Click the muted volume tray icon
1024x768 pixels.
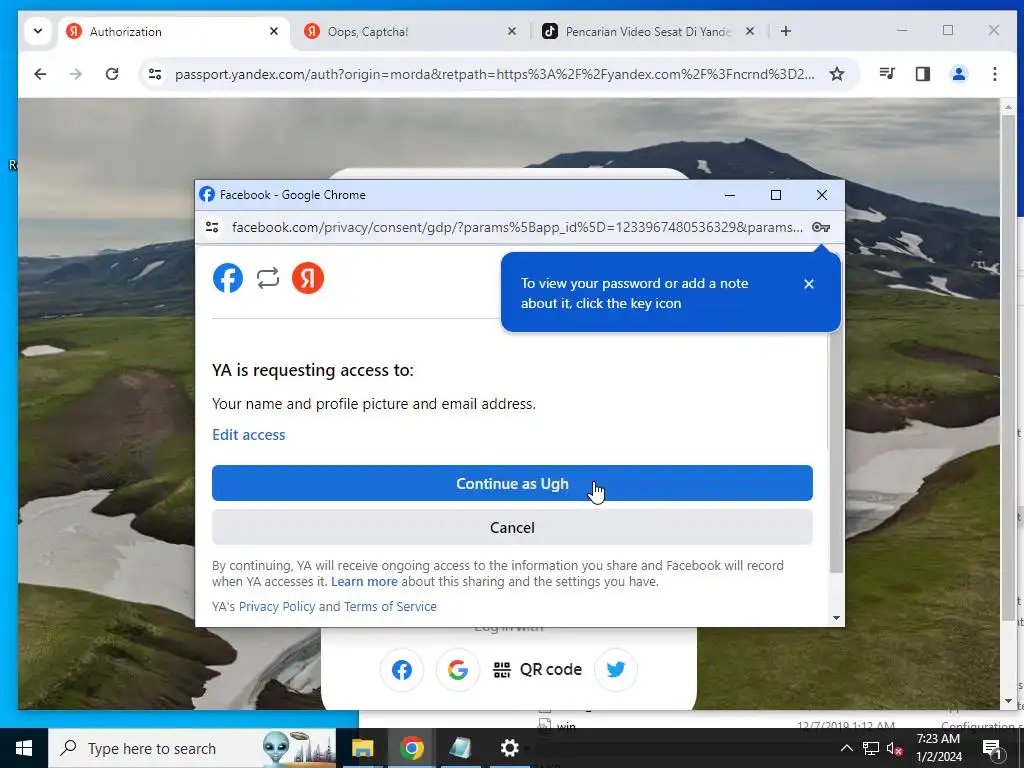tap(895, 748)
